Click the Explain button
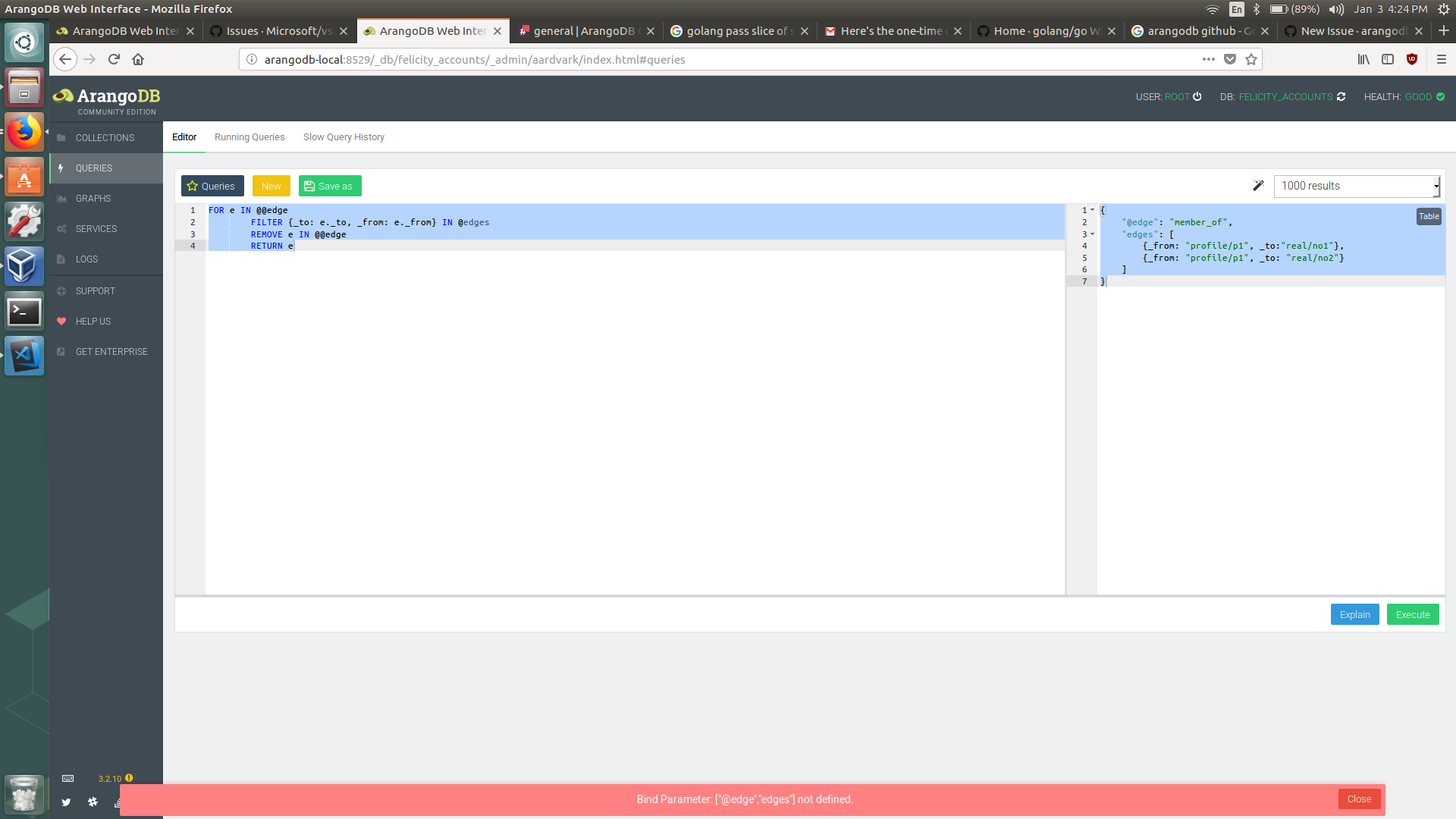 pos(1354,614)
